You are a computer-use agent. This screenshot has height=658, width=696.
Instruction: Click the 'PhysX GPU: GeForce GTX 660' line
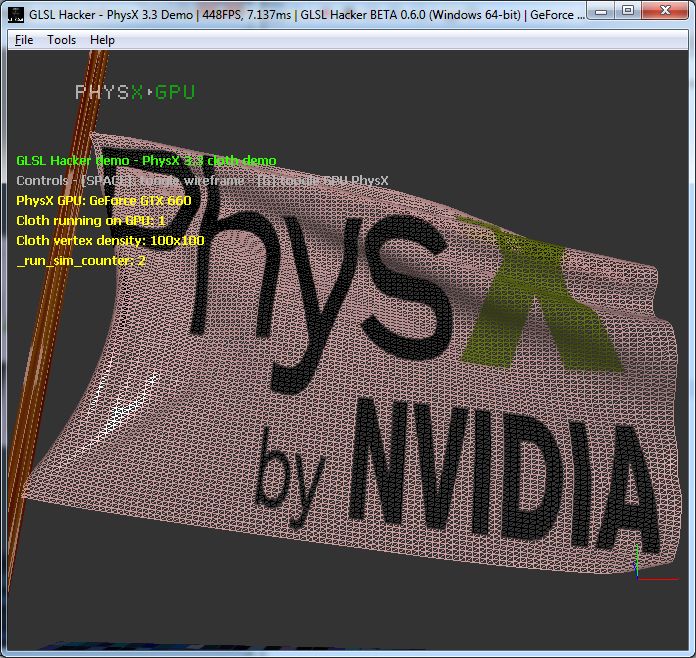pyautogui.click(x=103, y=200)
